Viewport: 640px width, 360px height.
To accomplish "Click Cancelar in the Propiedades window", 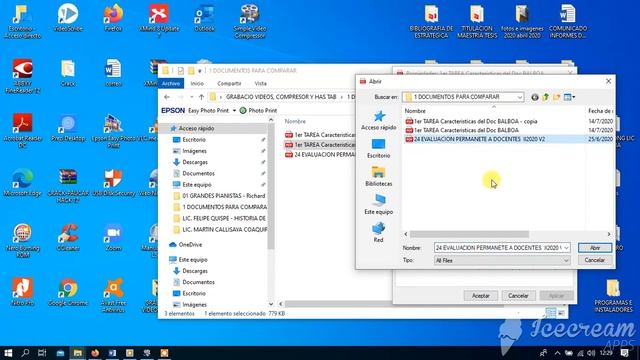I will (518, 296).
